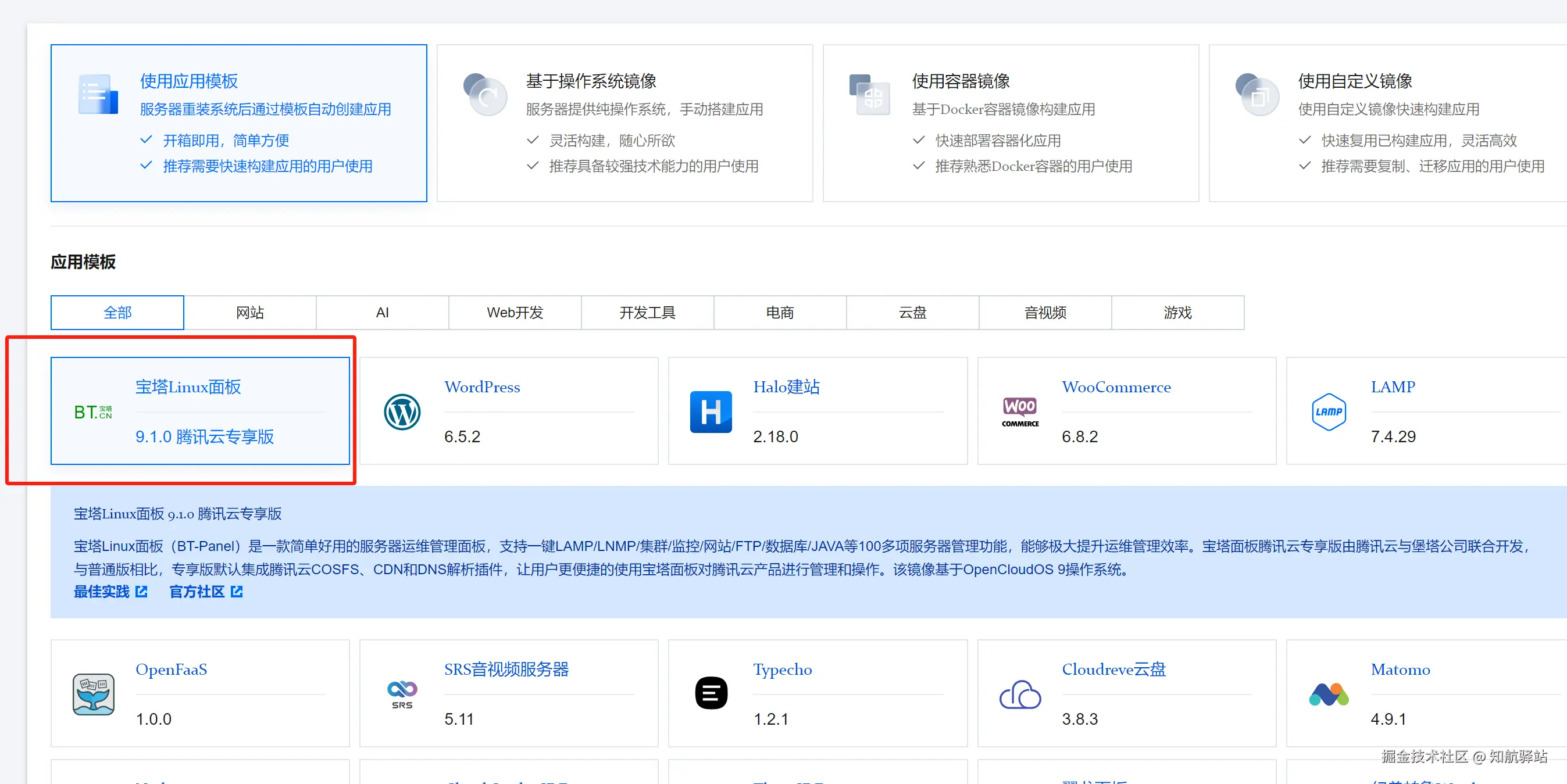Screen dimensions: 1567x784
Task: Select the Matomo template title
Action: (x=1400, y=669)
